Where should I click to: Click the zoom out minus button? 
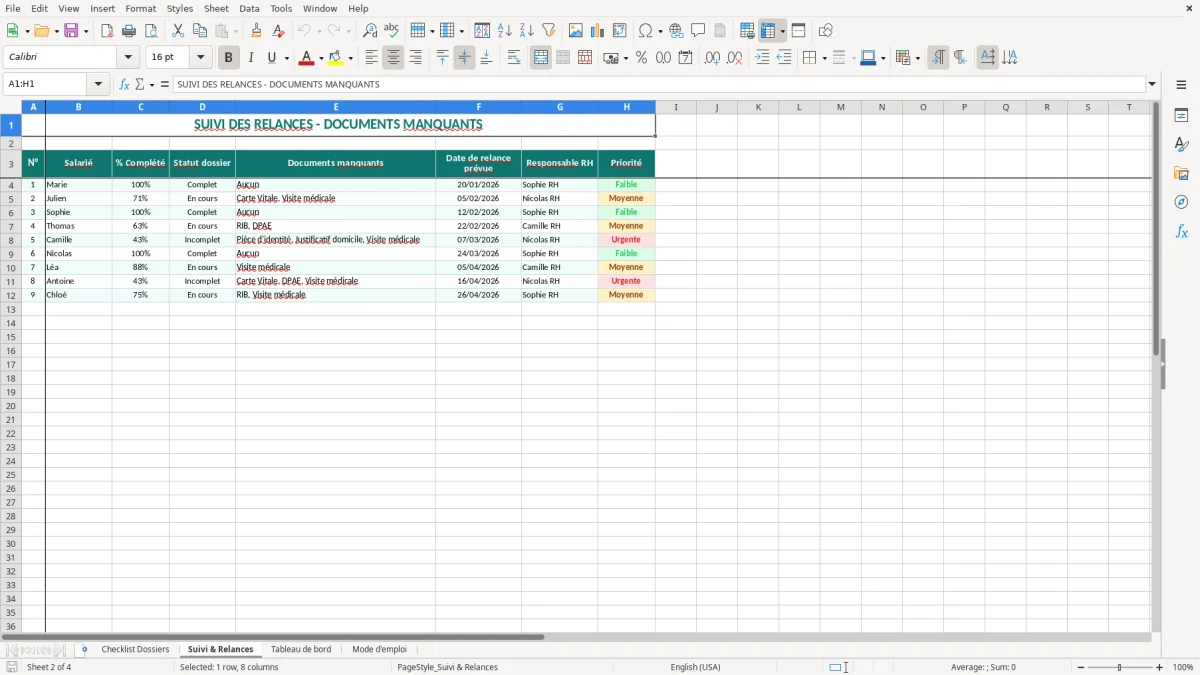tap(1081, 667)
